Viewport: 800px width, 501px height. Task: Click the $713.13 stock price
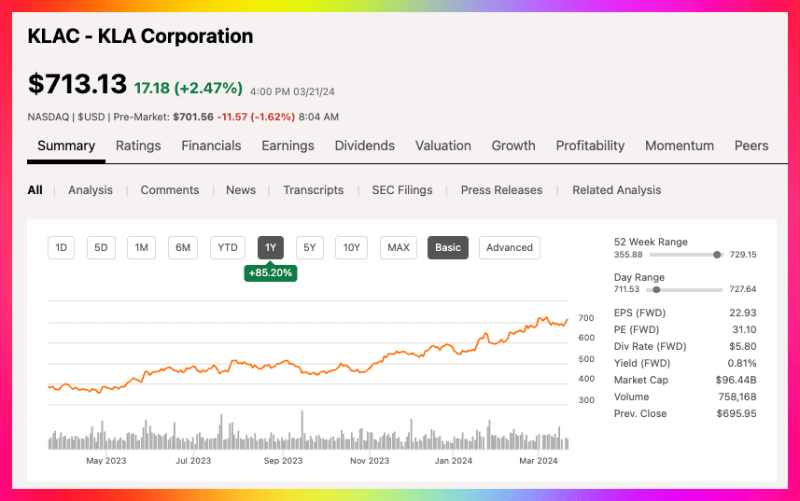point(77,84)
